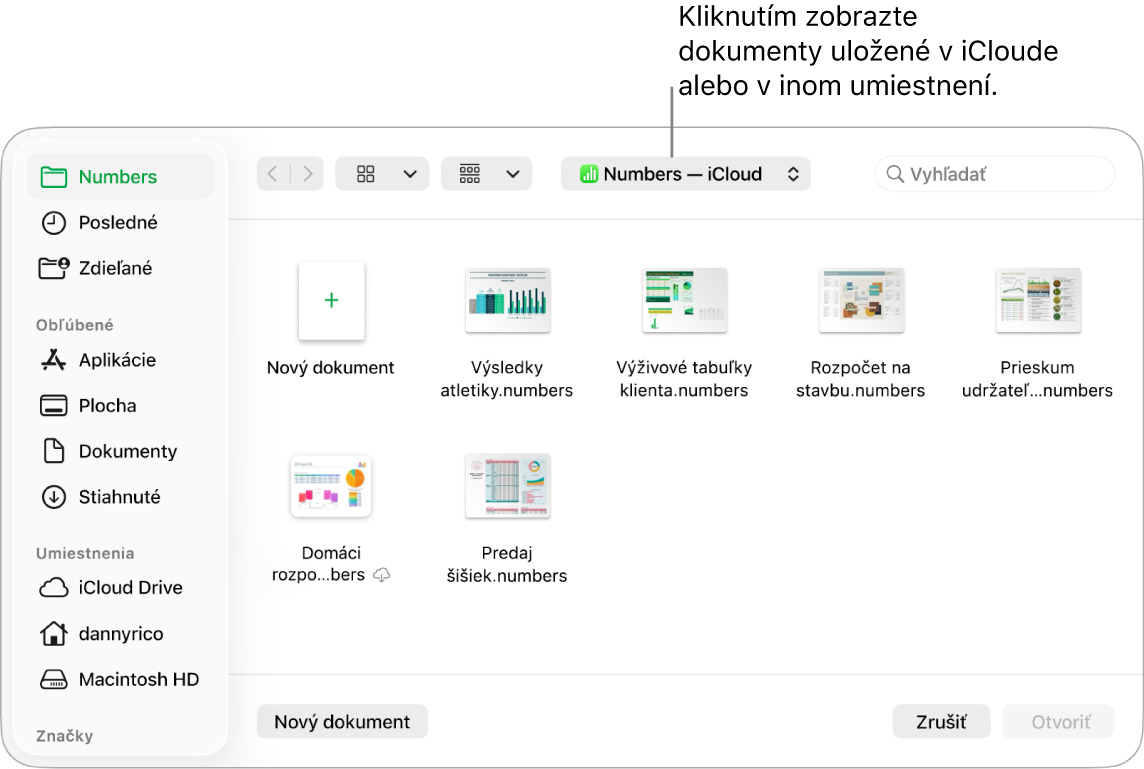Click the group-by icon in toolbar
The width and height of the screenshot is (1144, 769).
coord(470,174)
